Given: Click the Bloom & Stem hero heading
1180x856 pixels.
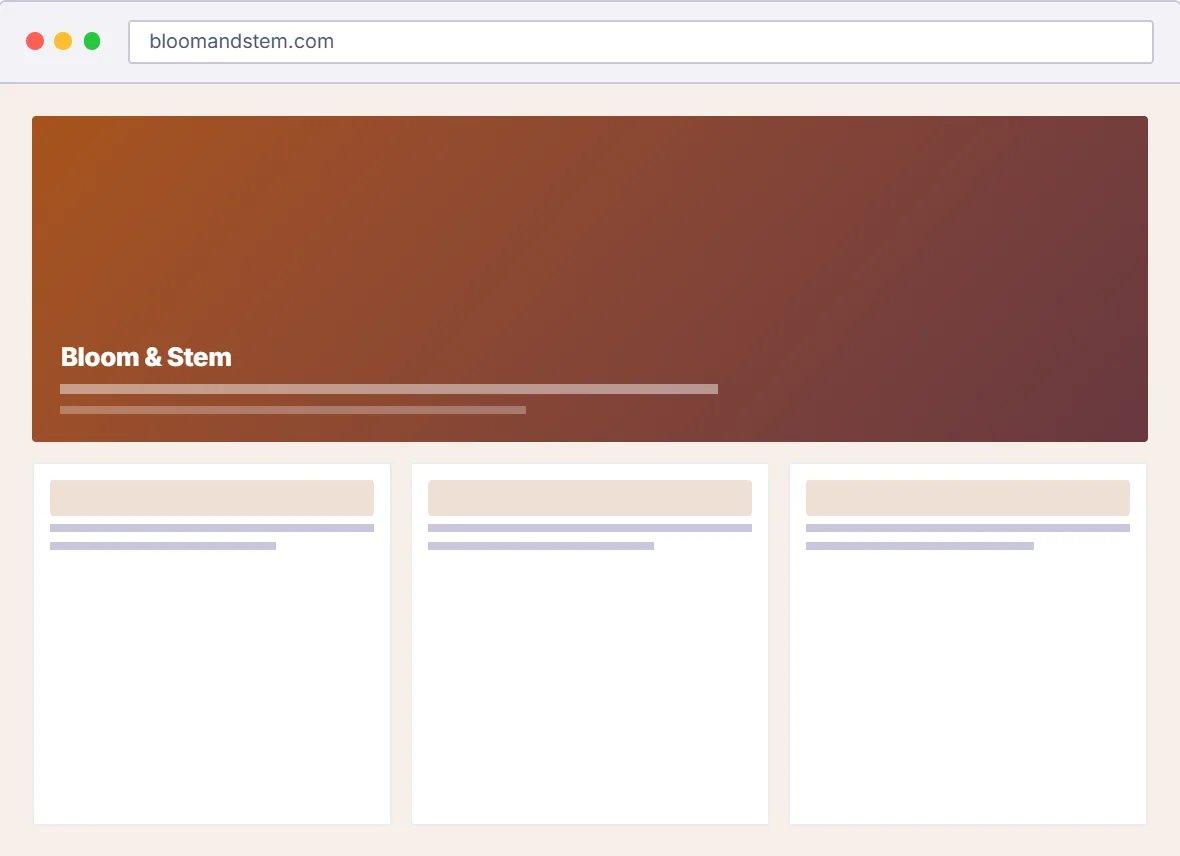Looking at the screenshot, I should tap(146, 357).
